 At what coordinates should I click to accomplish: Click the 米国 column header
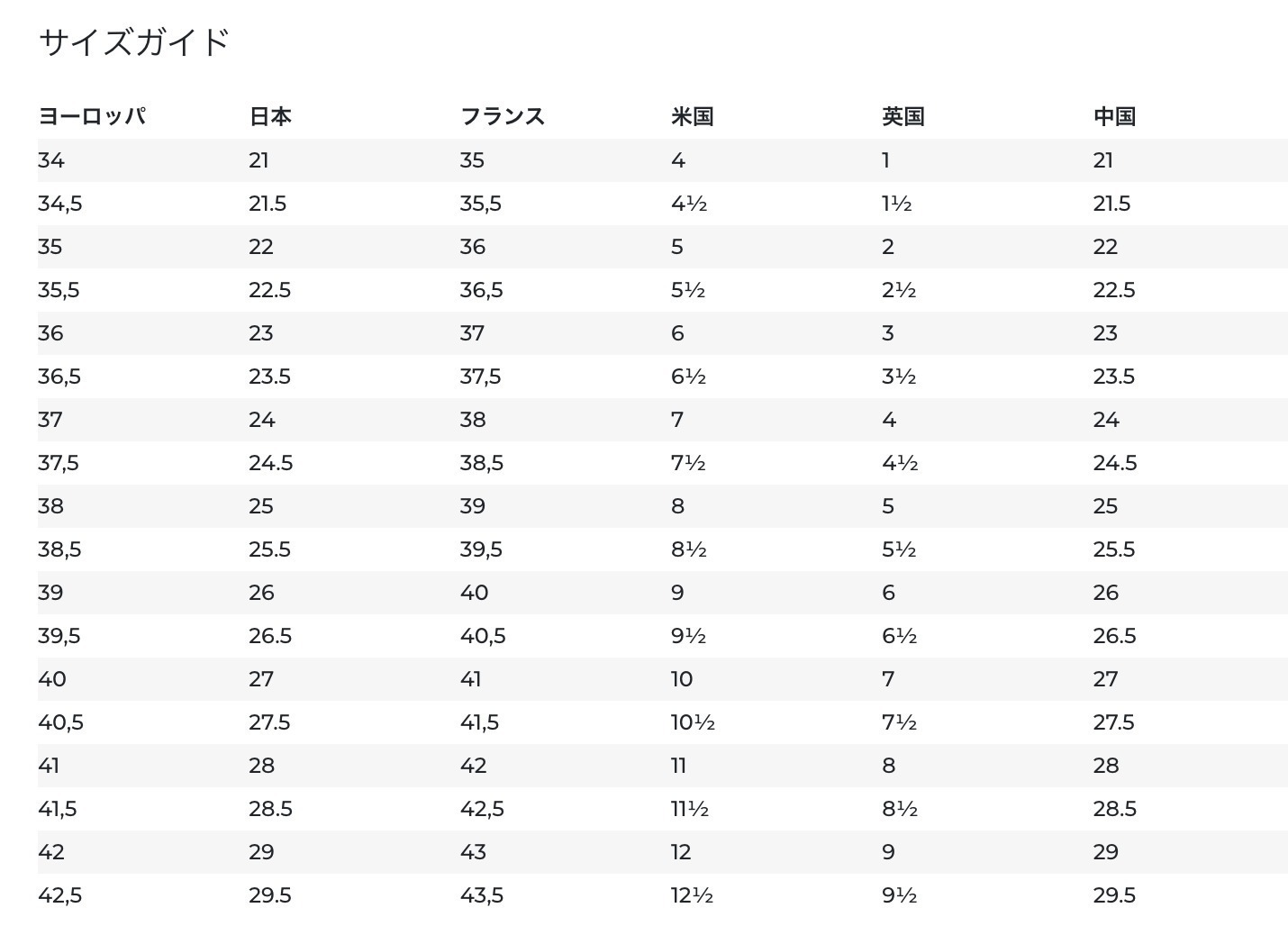pos(693,116)
